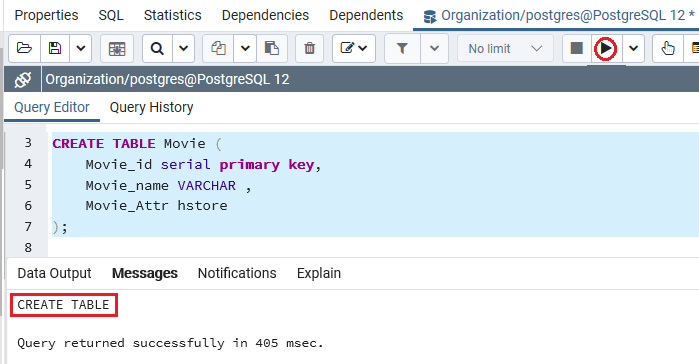Expand the filter options dropdown arrow
Image resolution: width=699 pixels, height=364 pixels.
434,48
